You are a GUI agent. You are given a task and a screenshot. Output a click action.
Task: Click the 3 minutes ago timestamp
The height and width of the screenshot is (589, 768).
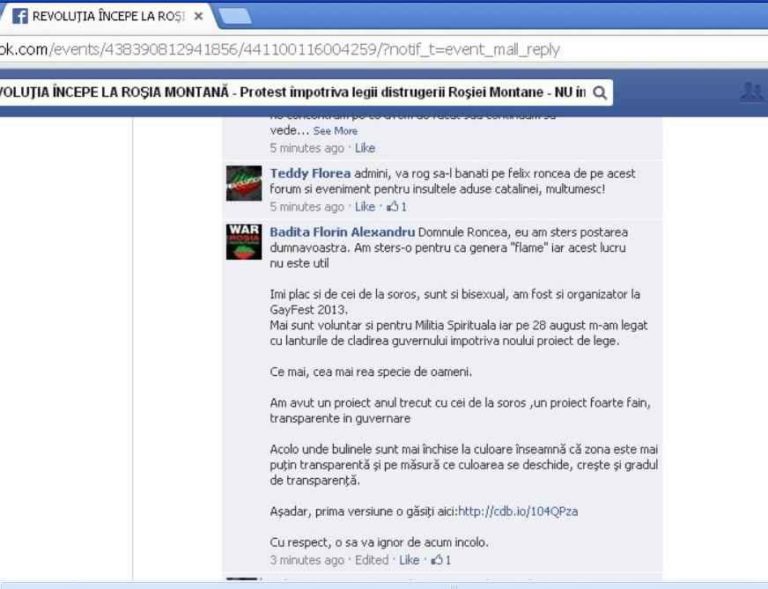307,560
